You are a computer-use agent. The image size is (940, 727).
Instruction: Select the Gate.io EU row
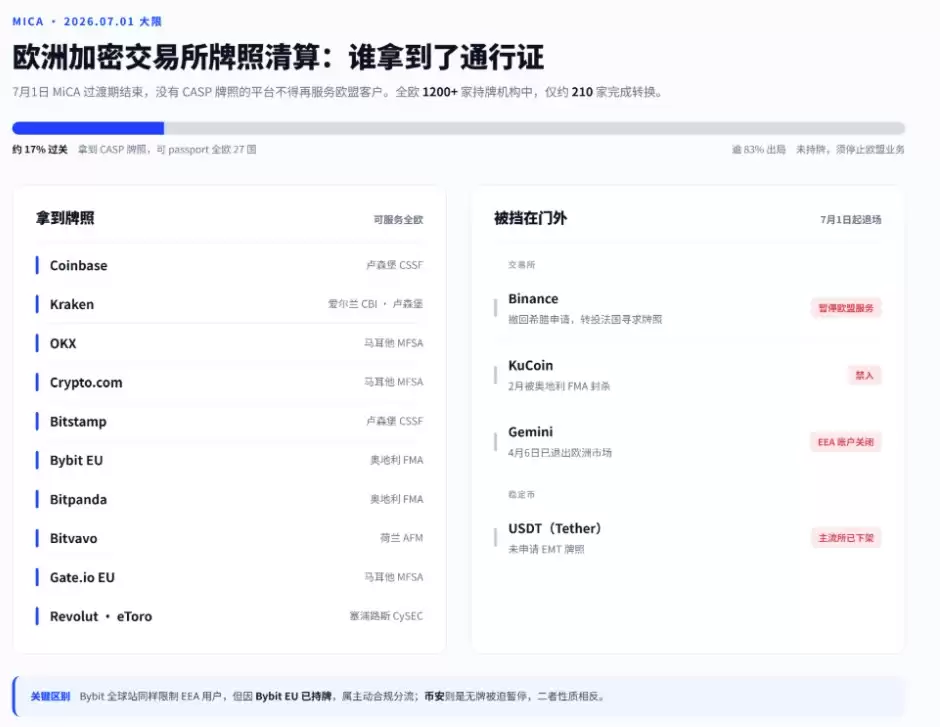coord(229,577)
